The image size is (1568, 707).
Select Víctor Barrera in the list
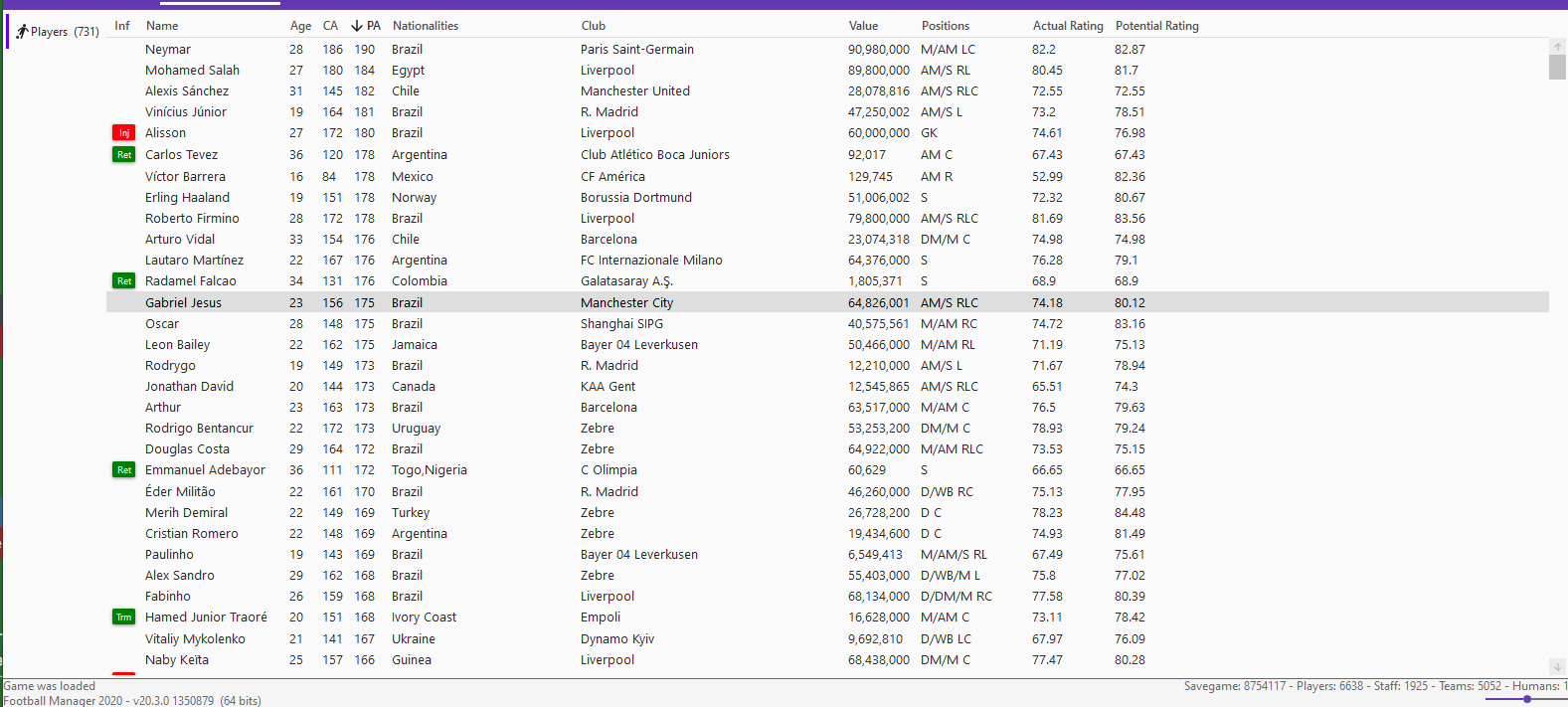[185, 177]
